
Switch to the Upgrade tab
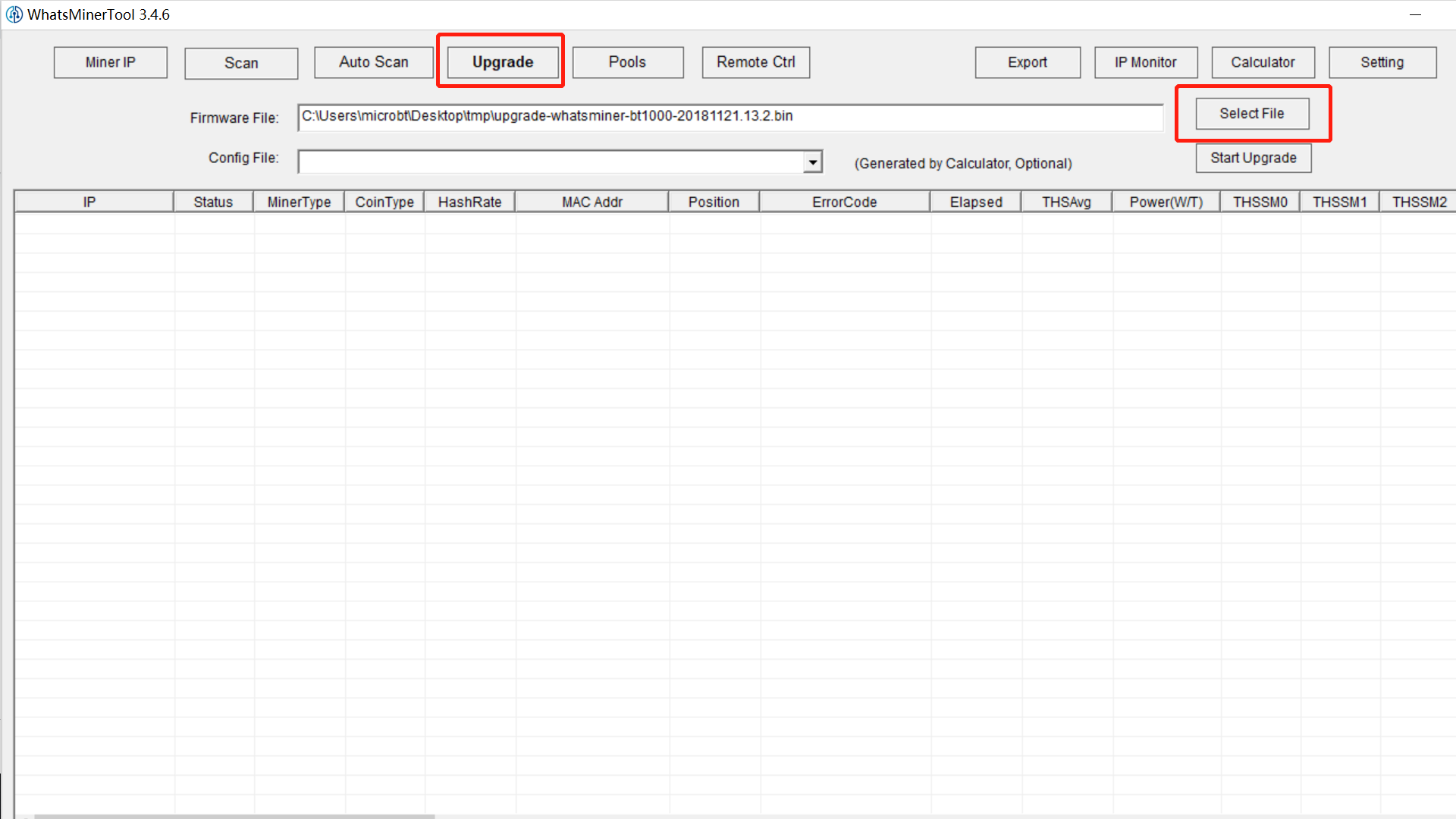coord(502,62)
